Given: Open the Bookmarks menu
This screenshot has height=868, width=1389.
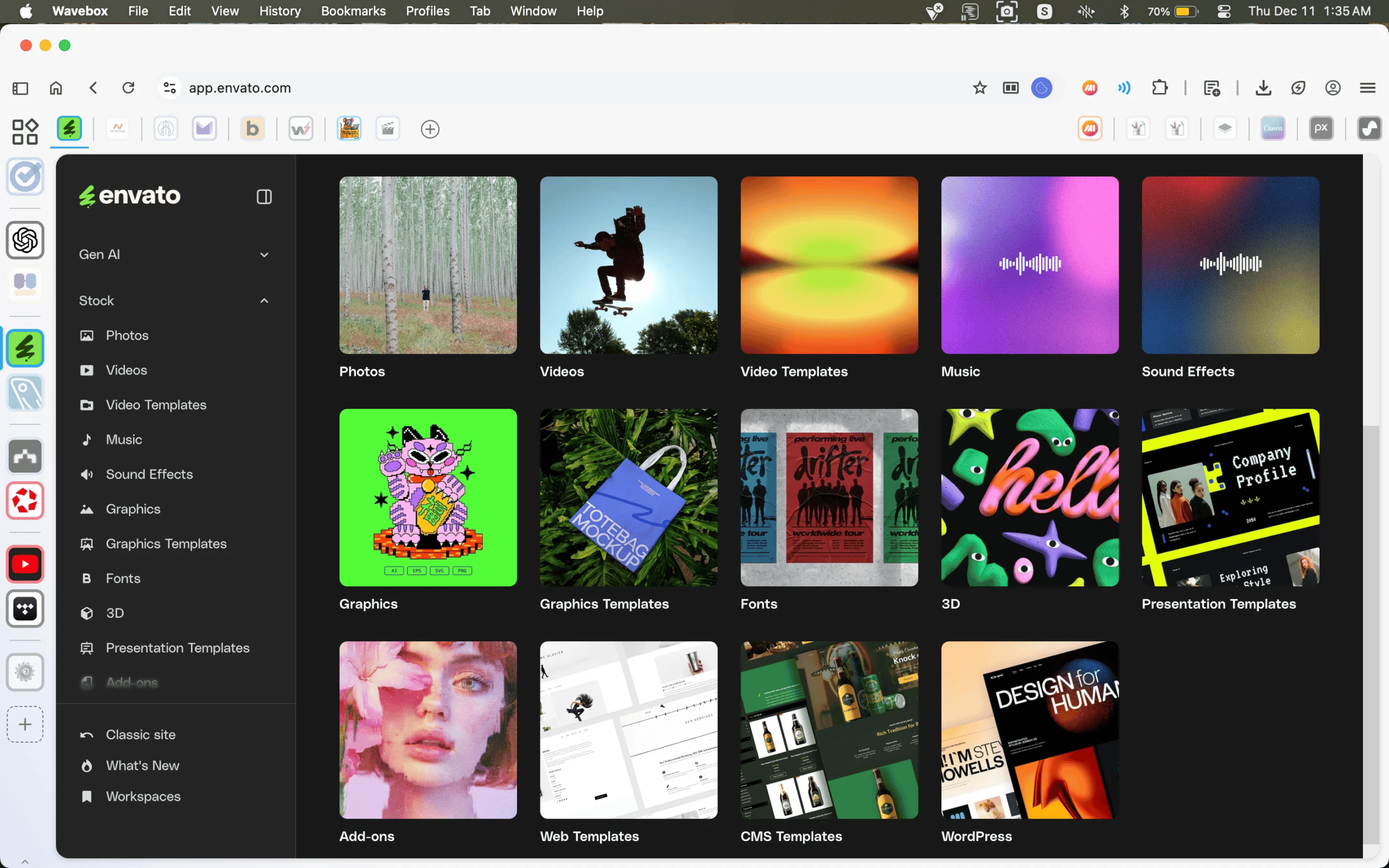Looking at the screenshot, I should [353, 11].
